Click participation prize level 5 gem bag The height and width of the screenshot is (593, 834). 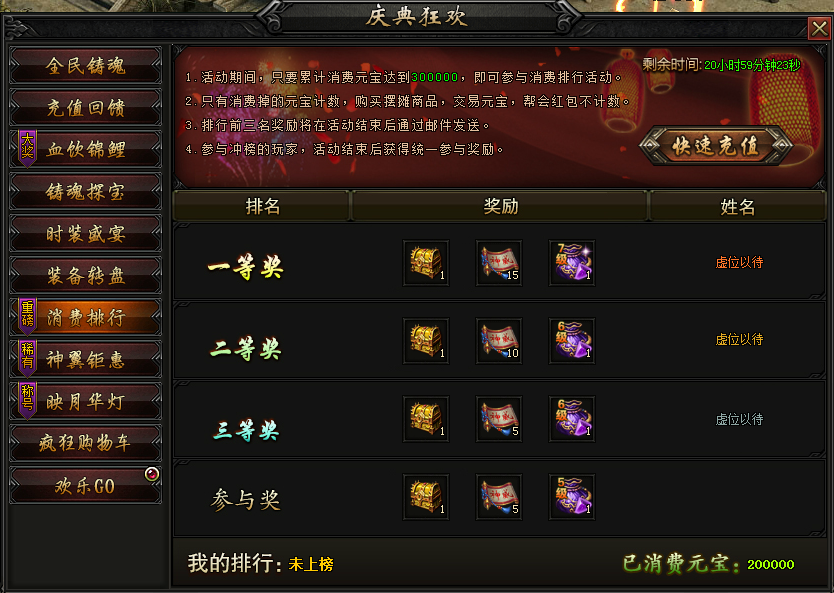click(572, 497)
